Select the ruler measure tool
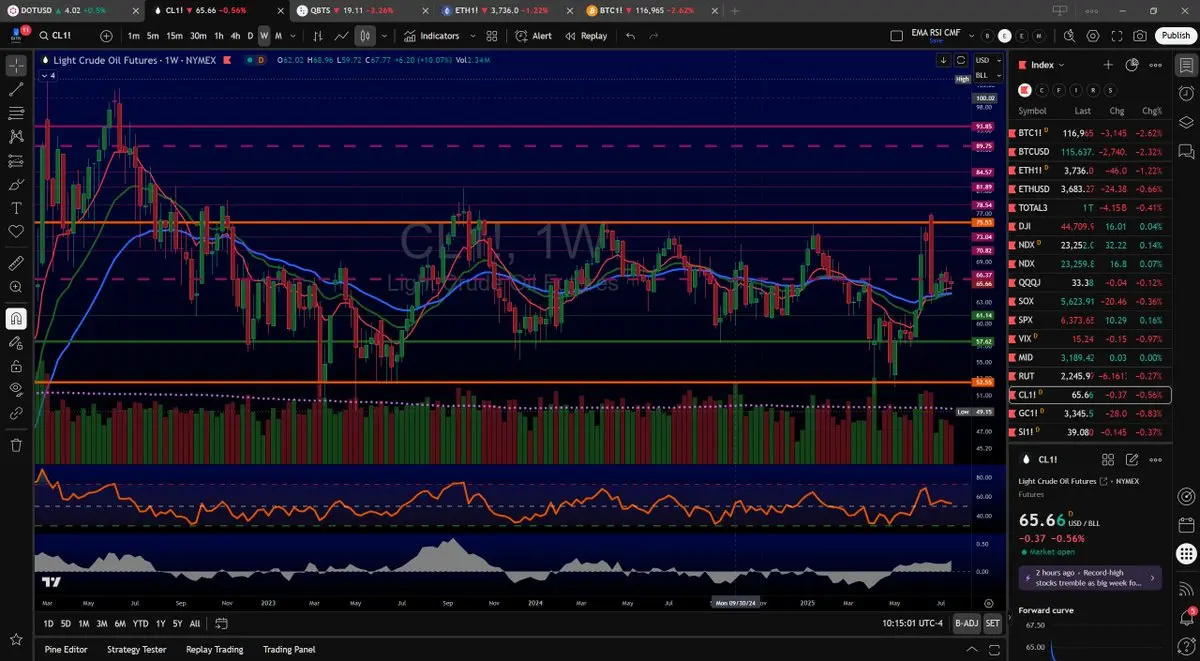The image size is (1200, 661). pyautogui.click(x=16, y=264)
